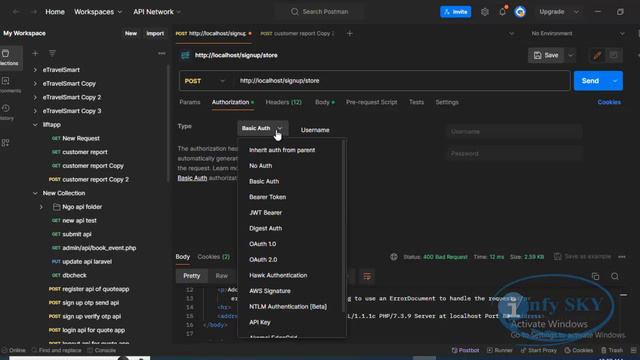Expand the eTravelSmart collection
The image size is (640, 360).
pos(35,70)
